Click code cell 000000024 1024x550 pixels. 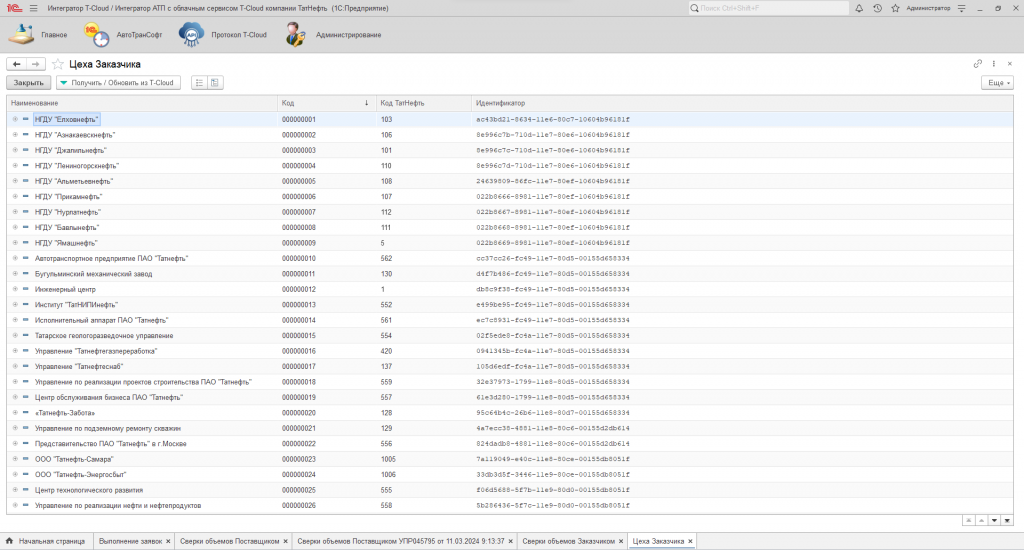(x=298, y=475)
